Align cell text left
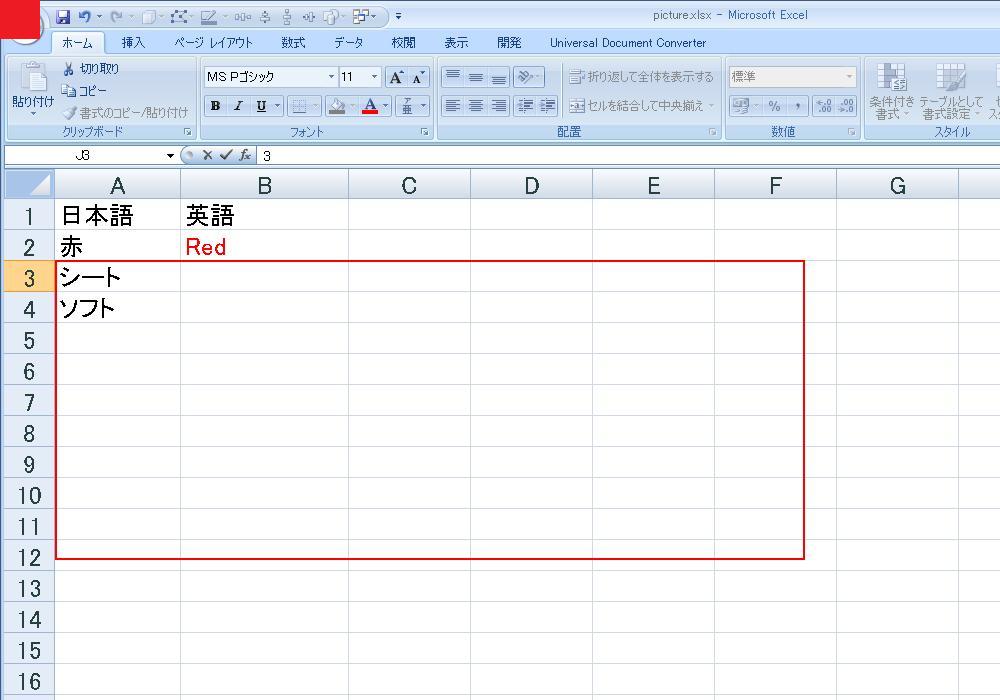The width and height of the screenshot is (1000, 700). point(453,106)
